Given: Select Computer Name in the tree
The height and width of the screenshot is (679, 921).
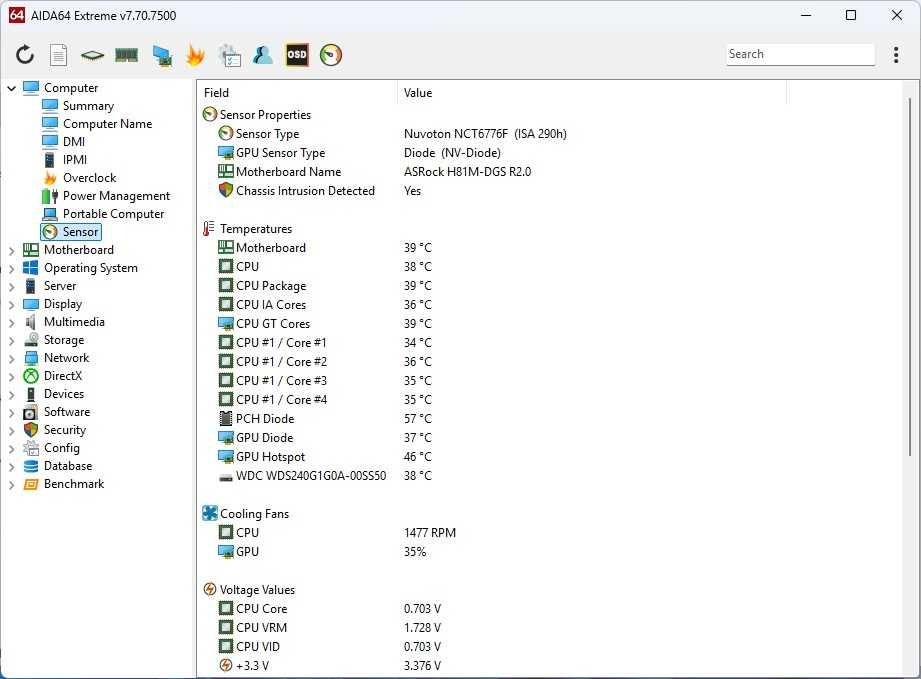Looking at the screenshot, I should (x=107, y=124).
